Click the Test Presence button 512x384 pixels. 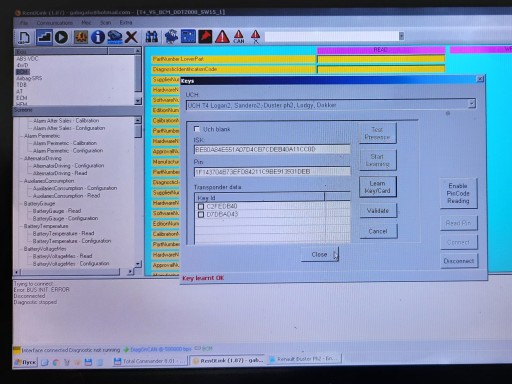pos(377,133)
